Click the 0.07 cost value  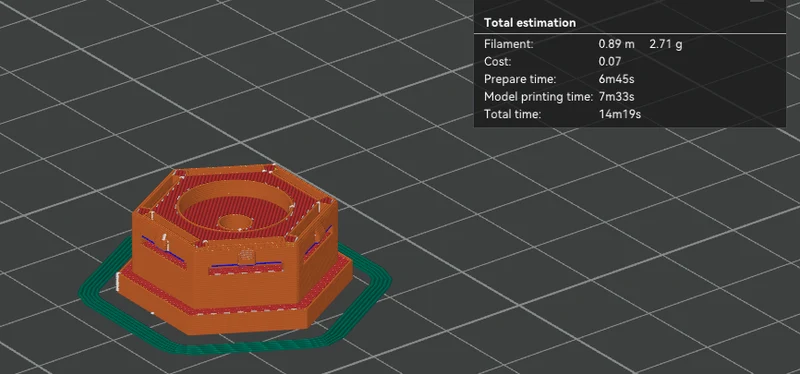pos(610,62)
